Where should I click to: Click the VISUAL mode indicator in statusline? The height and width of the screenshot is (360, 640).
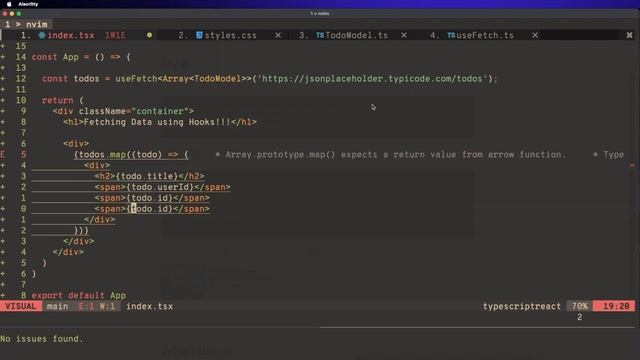[x=20, y=306]
